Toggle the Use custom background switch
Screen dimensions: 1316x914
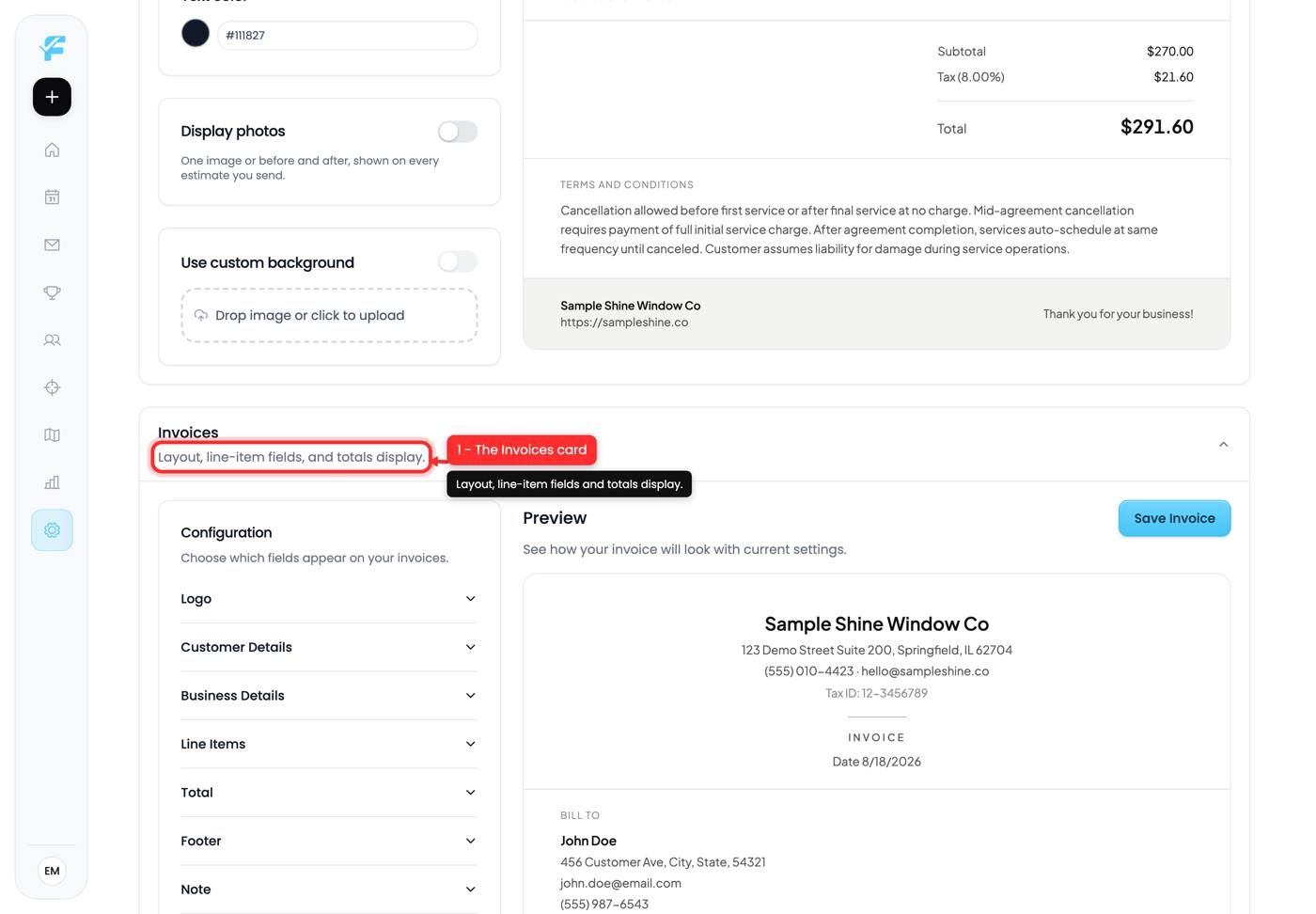(x=458, y=261)
